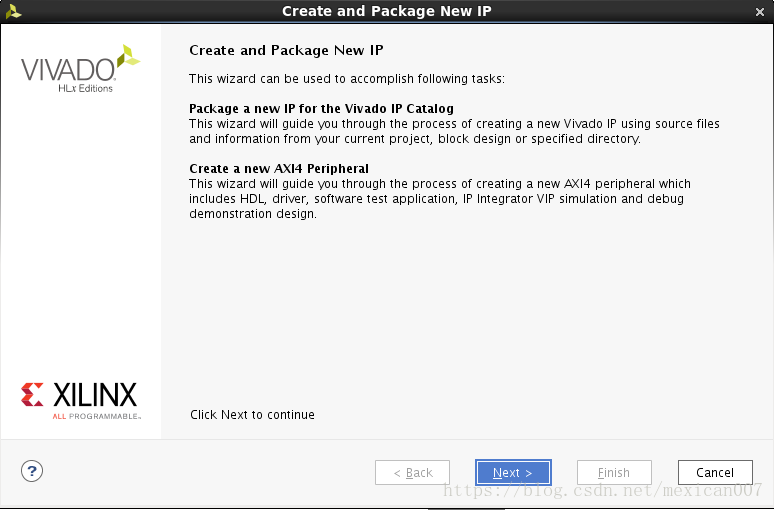The image size is (774, 510).
Task: Dismiss the wizard via Cancel button
Action: (715, 472)
